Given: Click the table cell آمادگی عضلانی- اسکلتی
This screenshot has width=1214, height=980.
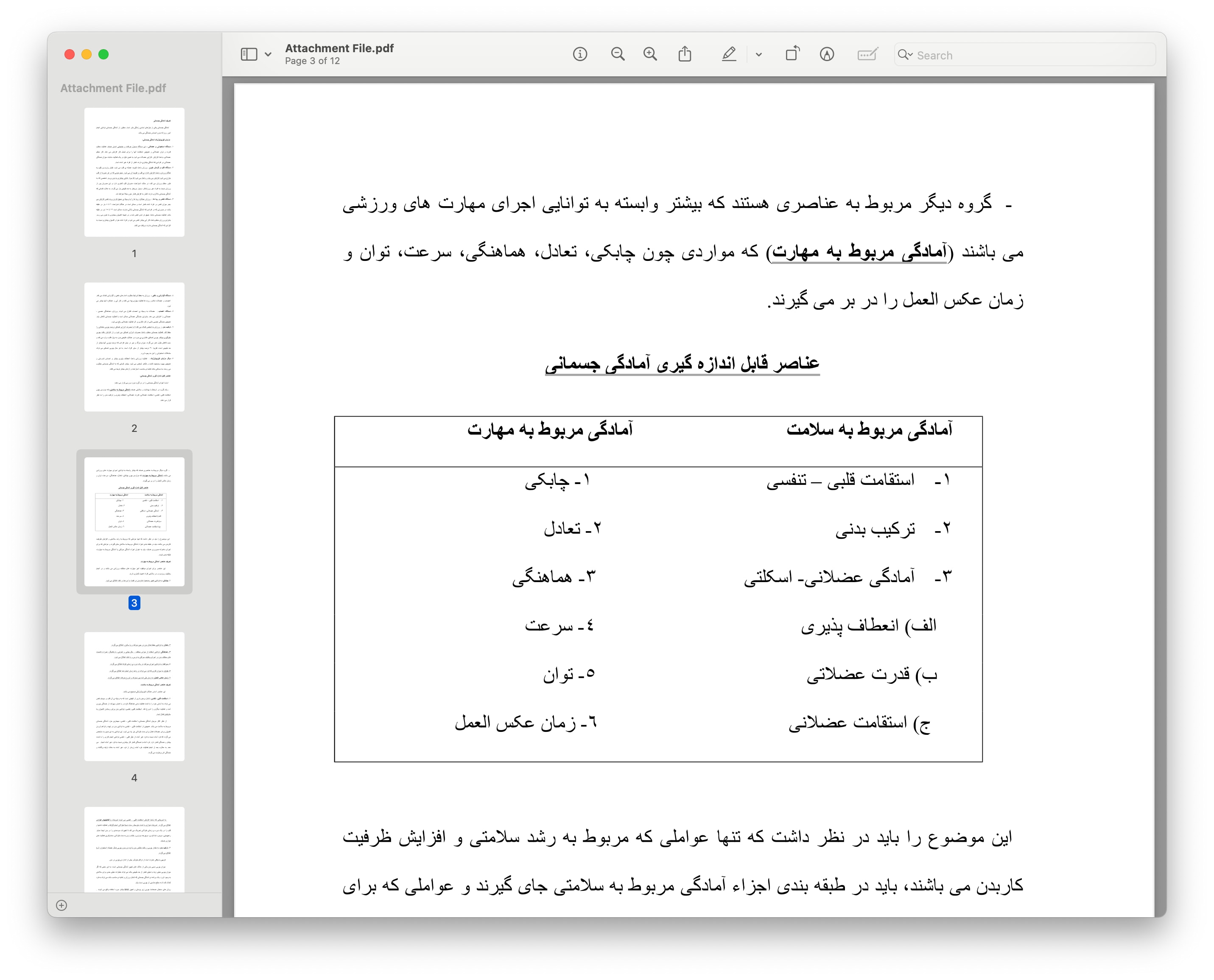Looking at the screenshot, I should pyautogui.click(x=829, y=577).
